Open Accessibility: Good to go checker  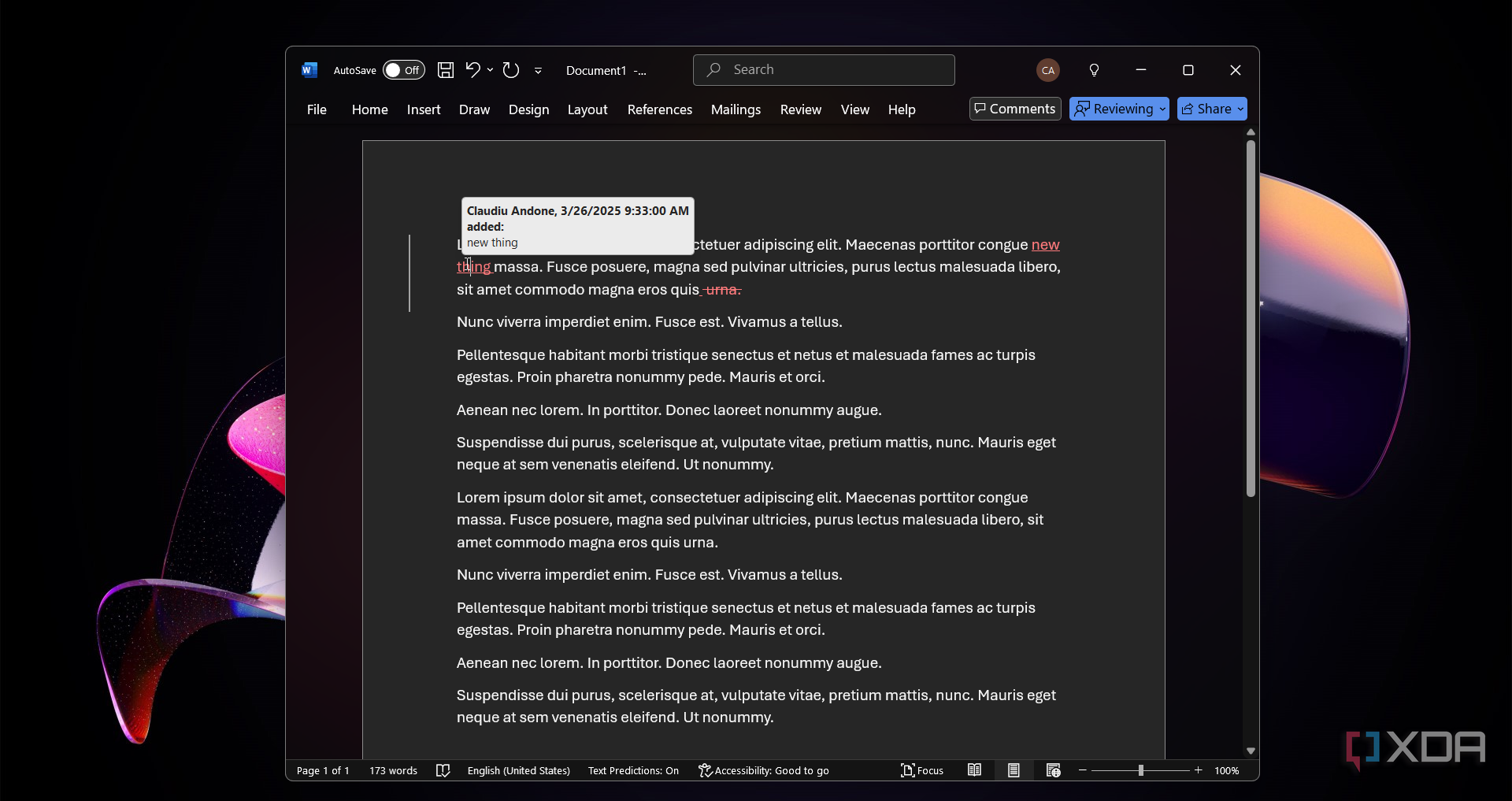[x=763, y=770]
